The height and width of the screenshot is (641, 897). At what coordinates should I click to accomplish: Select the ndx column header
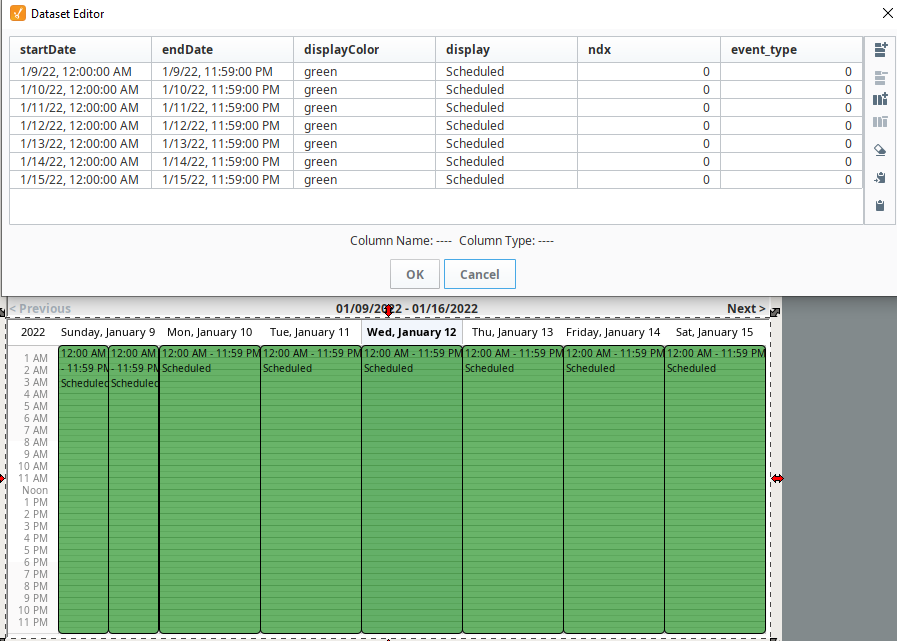(x=649, y=50)
